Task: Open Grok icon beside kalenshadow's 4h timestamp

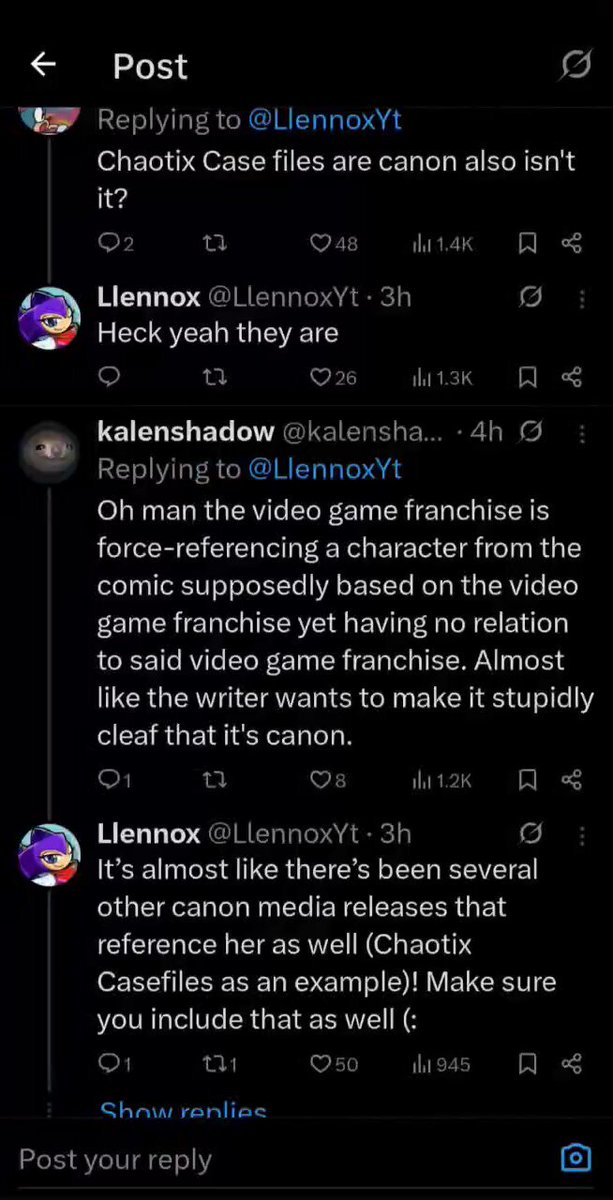Action: 532,432
